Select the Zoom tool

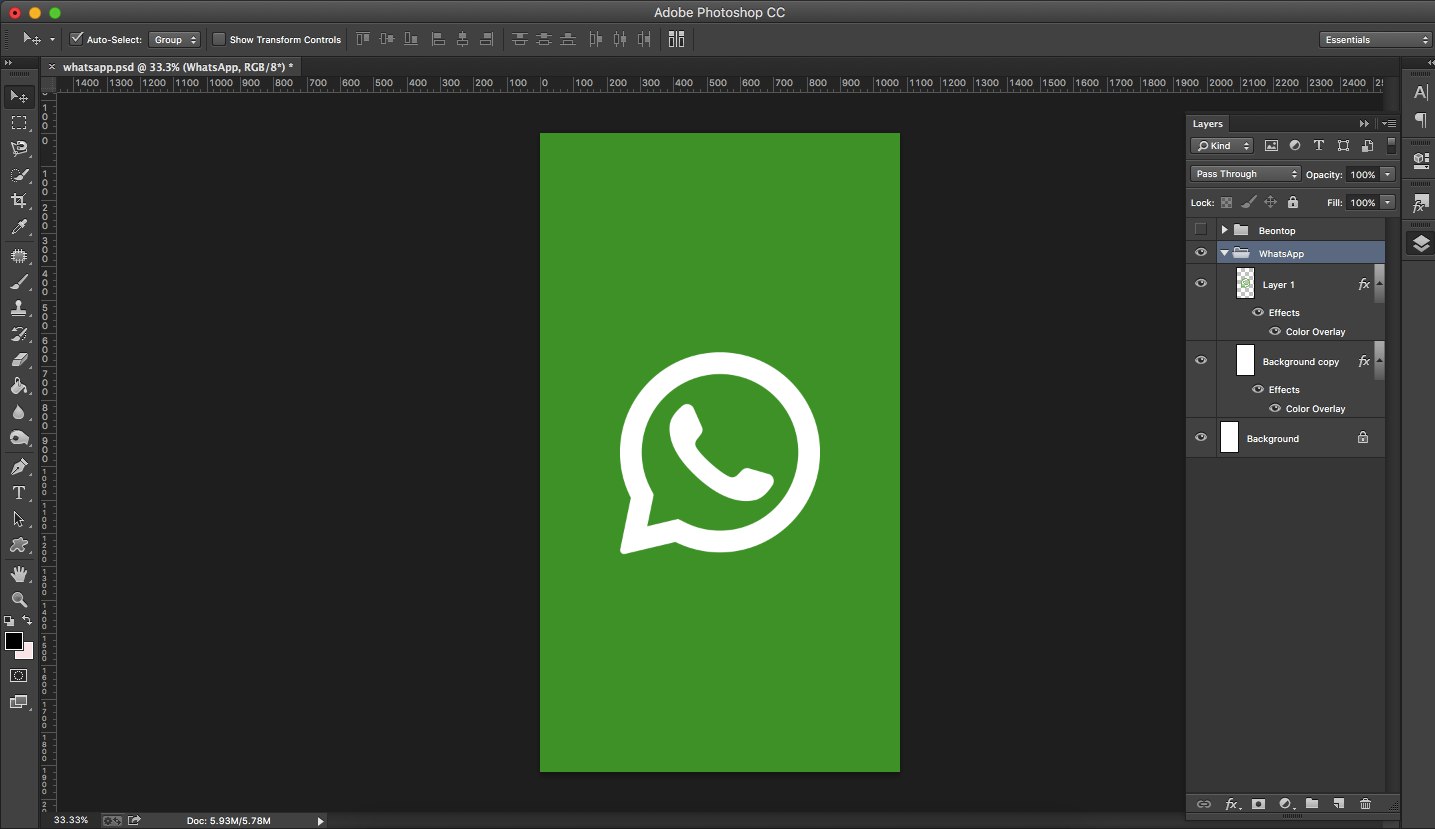[x=18, y=601]
